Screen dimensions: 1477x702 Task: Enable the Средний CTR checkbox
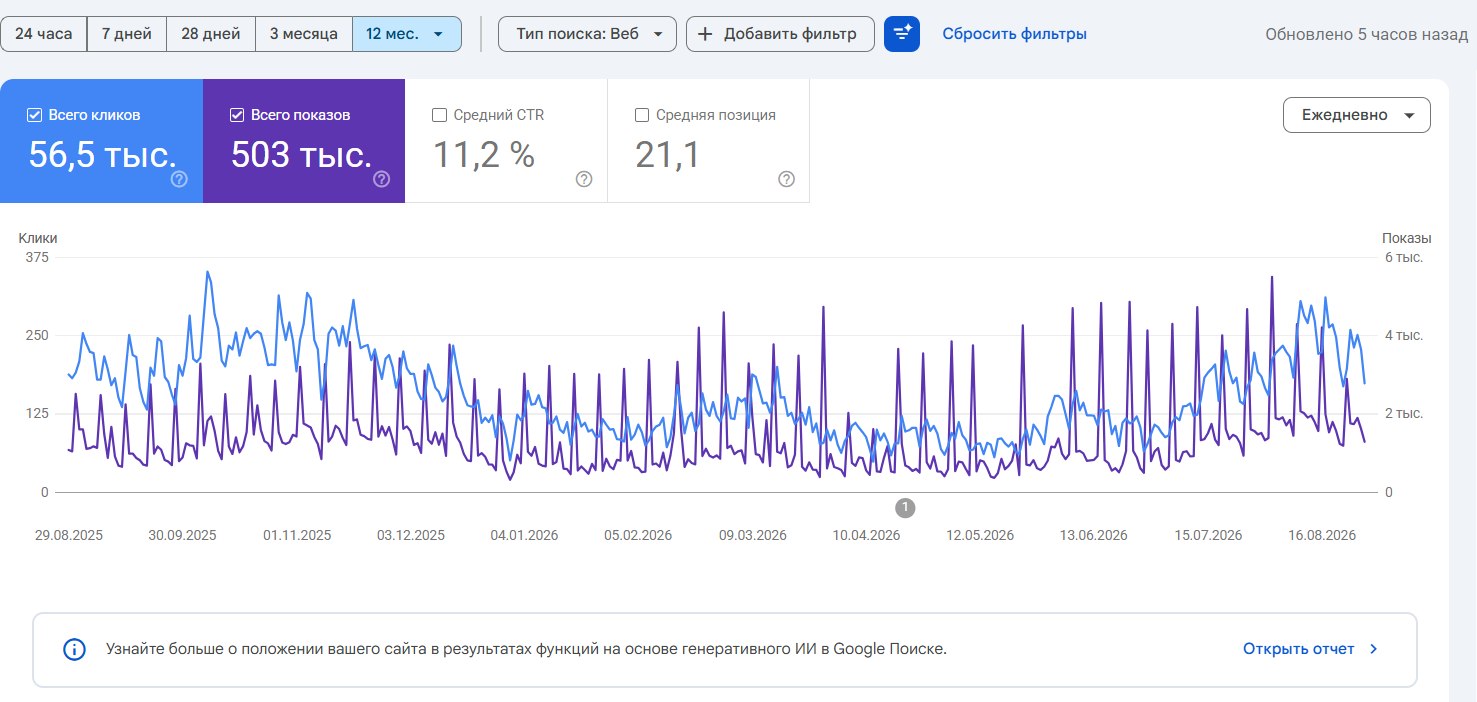(x=439, y=115)
